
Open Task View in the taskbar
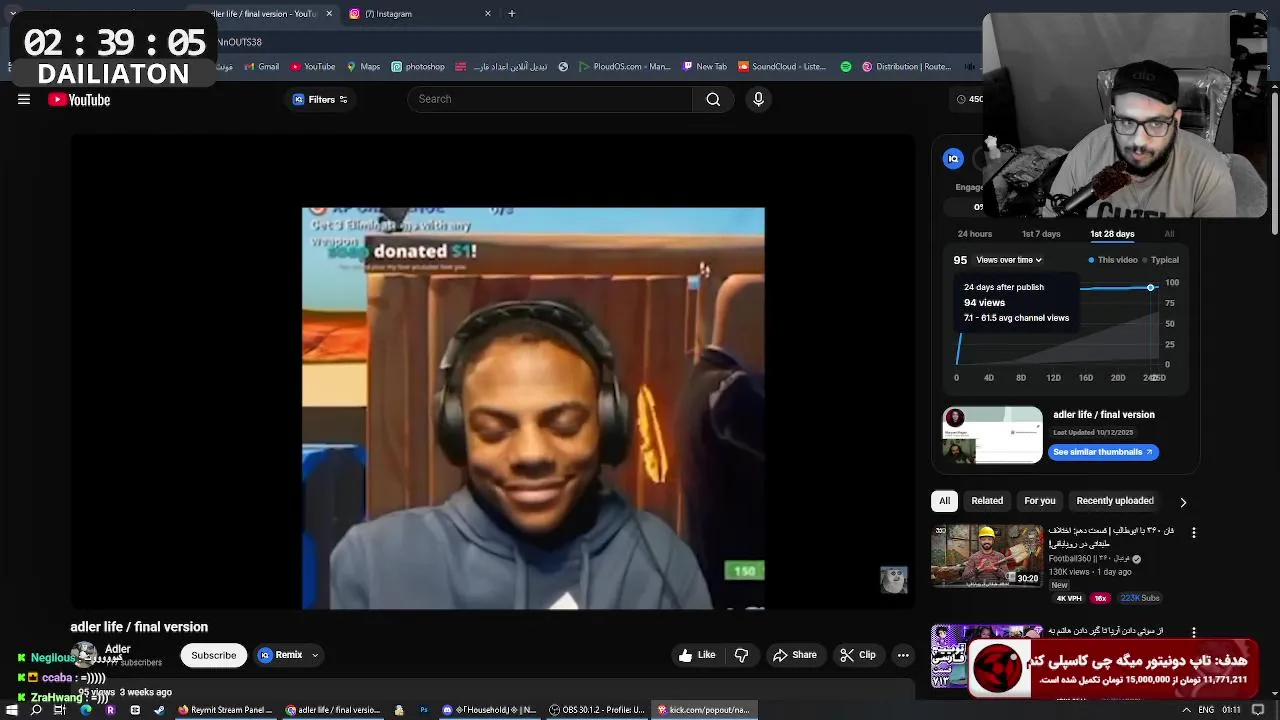[60, 710]
